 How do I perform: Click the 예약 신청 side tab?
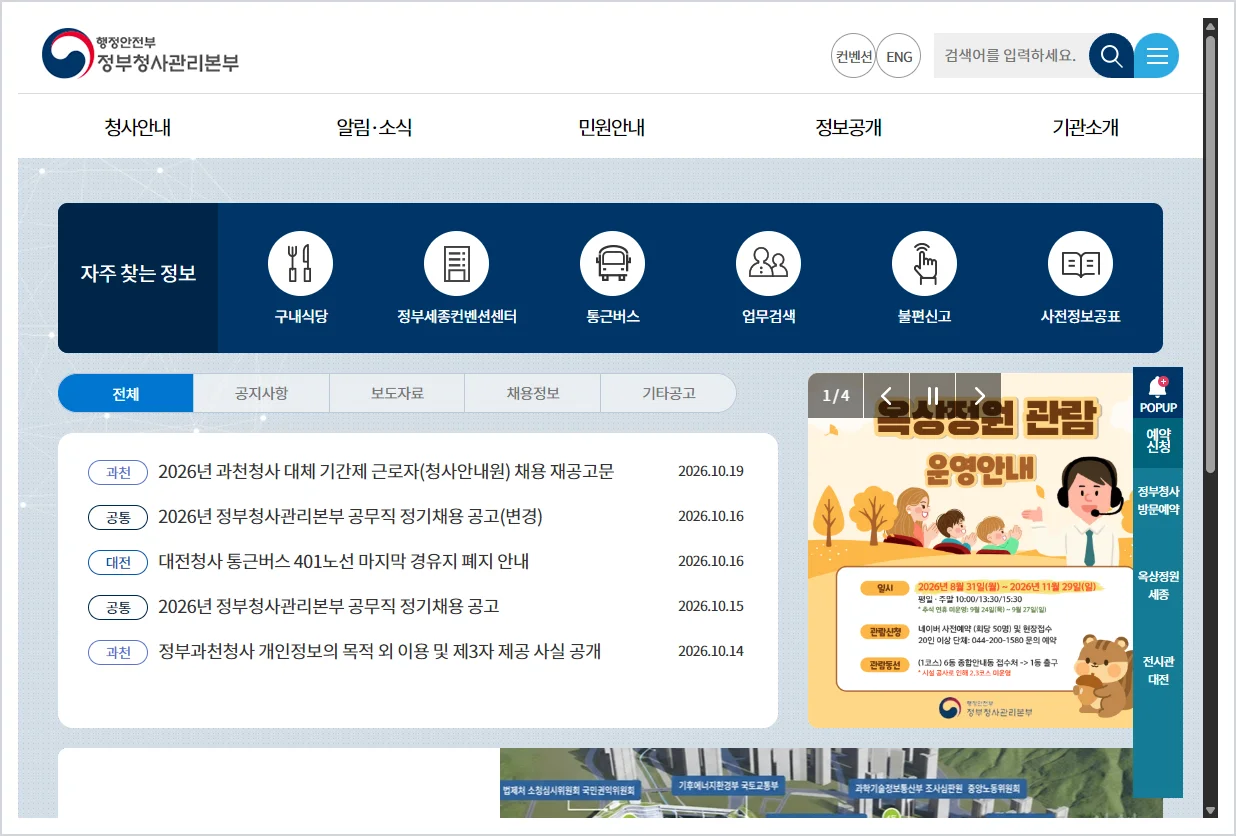pyautogui.click(x=1158, y=441)
